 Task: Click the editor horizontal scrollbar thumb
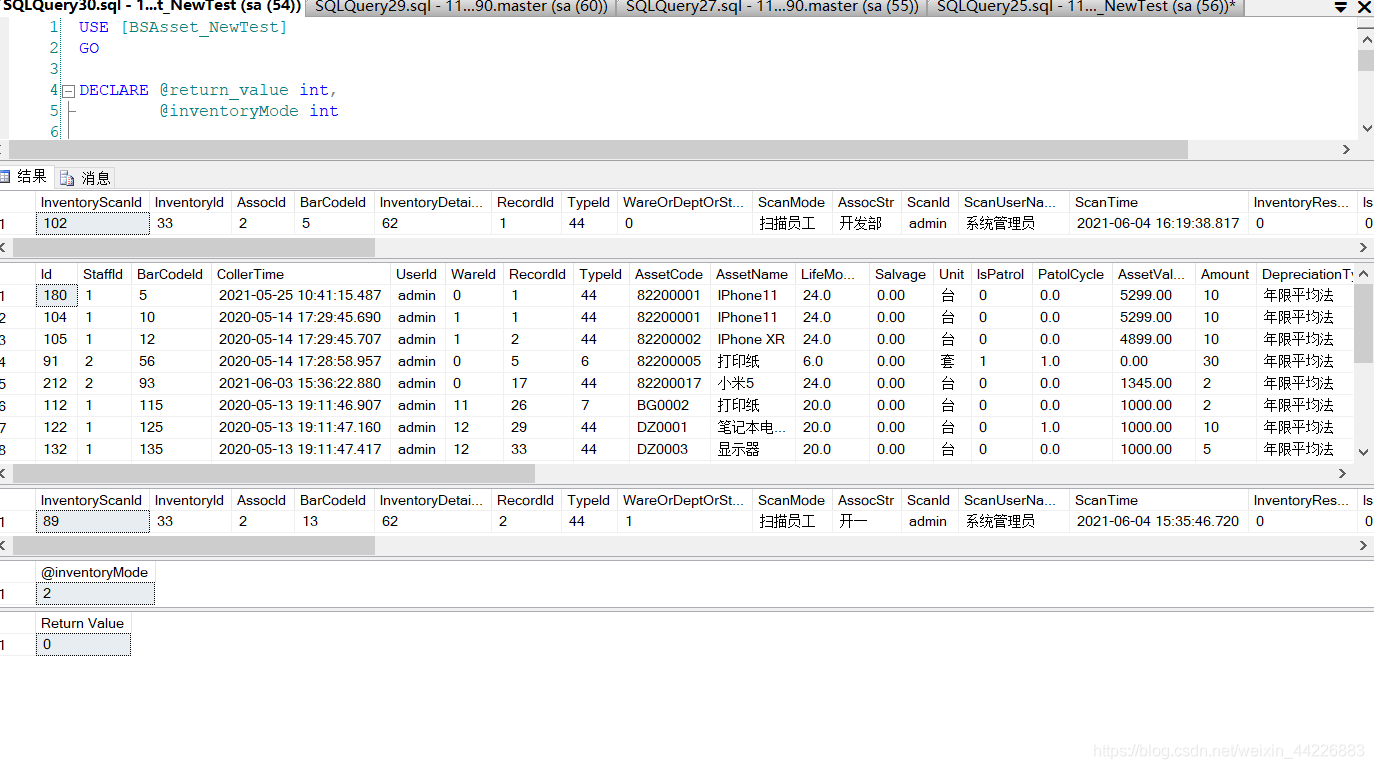[598, 149]
